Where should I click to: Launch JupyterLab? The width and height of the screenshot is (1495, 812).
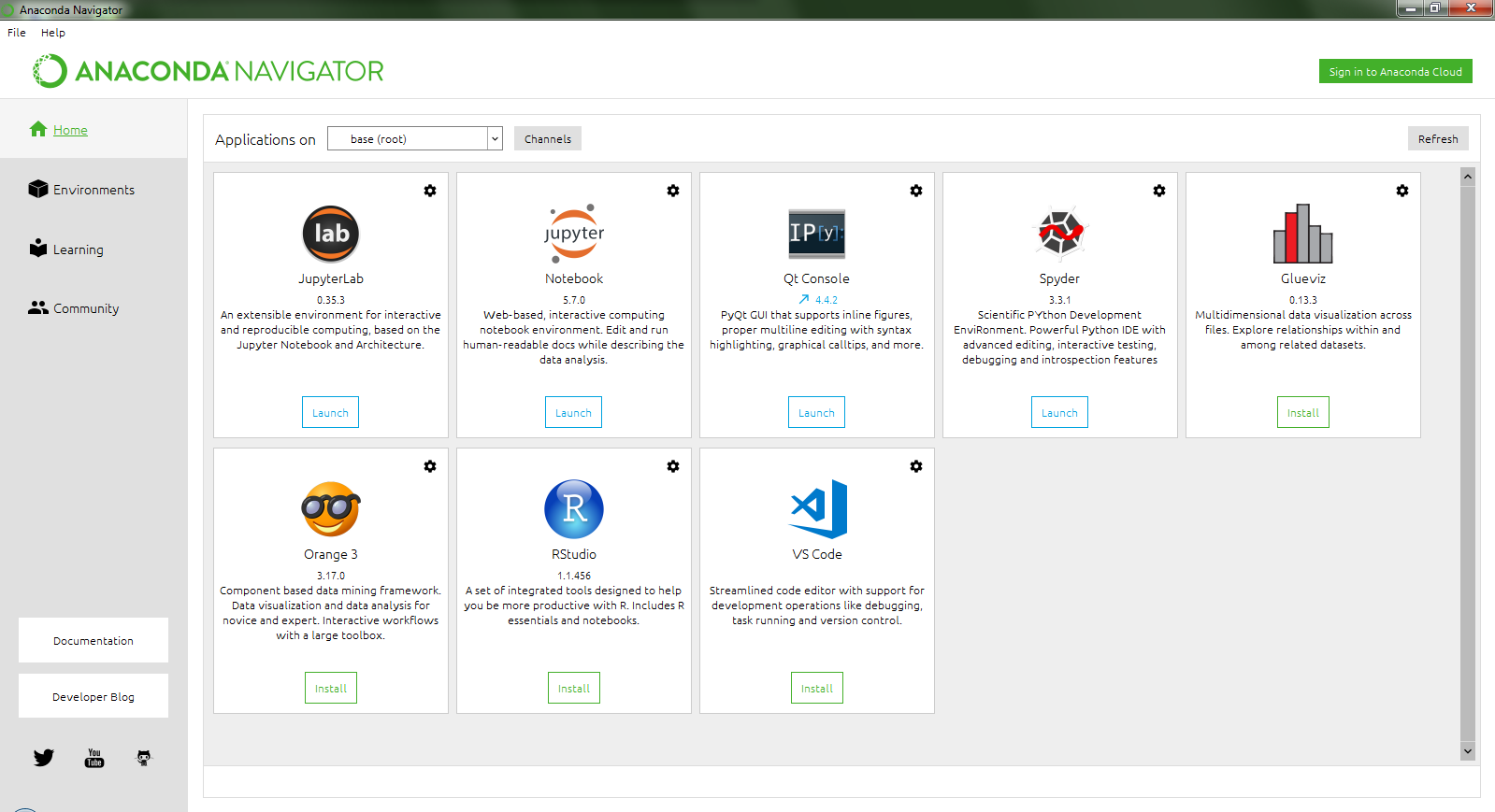click(331, 412)
